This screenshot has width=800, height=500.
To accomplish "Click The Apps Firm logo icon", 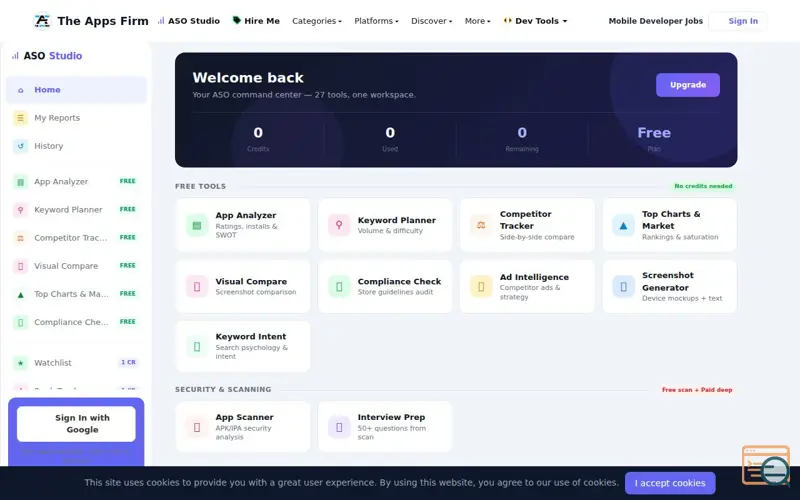I will point(42,21).
